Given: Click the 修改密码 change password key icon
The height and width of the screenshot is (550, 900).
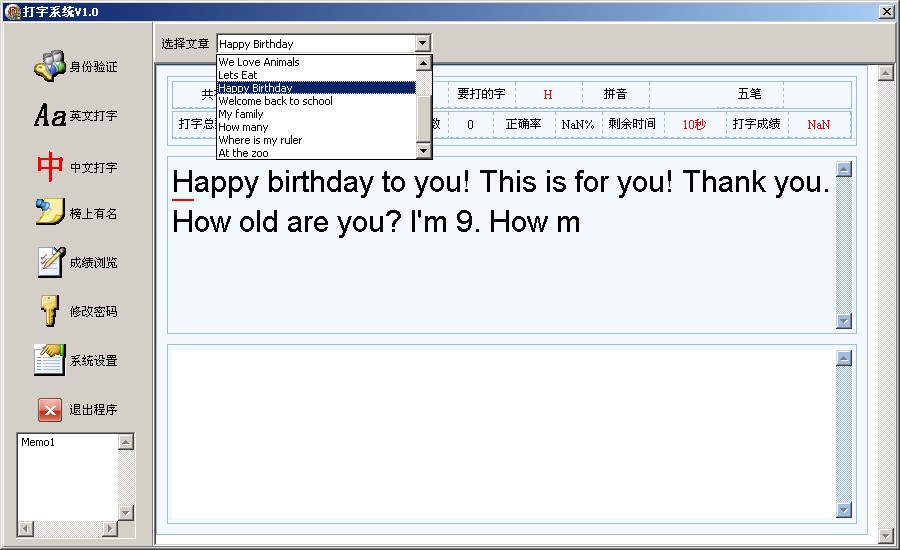Looking at the screenshot, I should pyautogui.click(x=50, y=311).
